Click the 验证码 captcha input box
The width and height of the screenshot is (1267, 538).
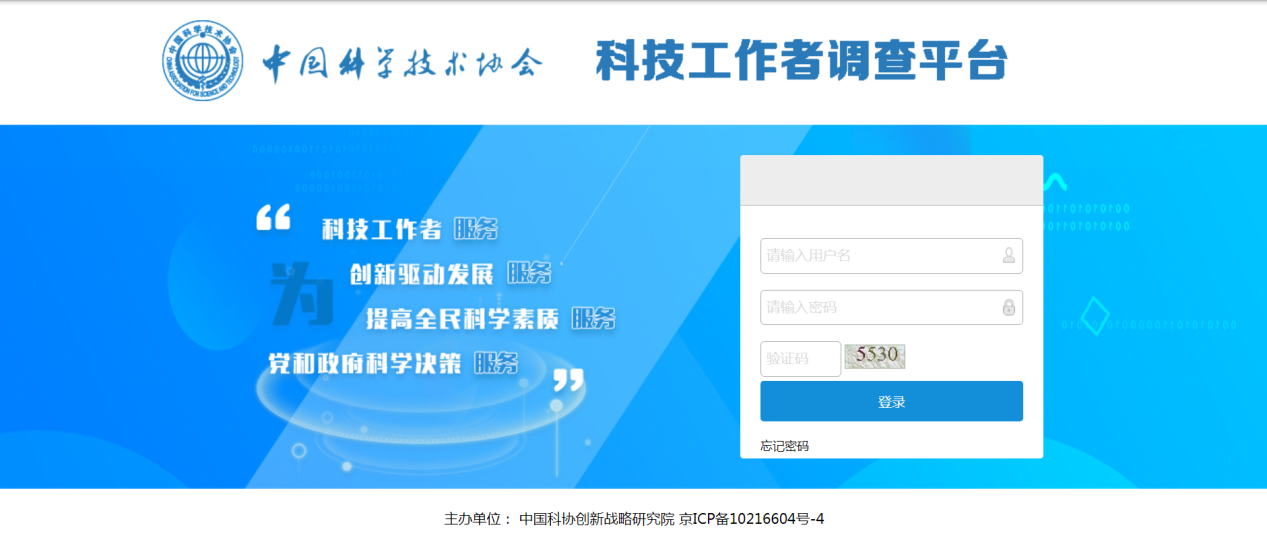click(800, 359)
